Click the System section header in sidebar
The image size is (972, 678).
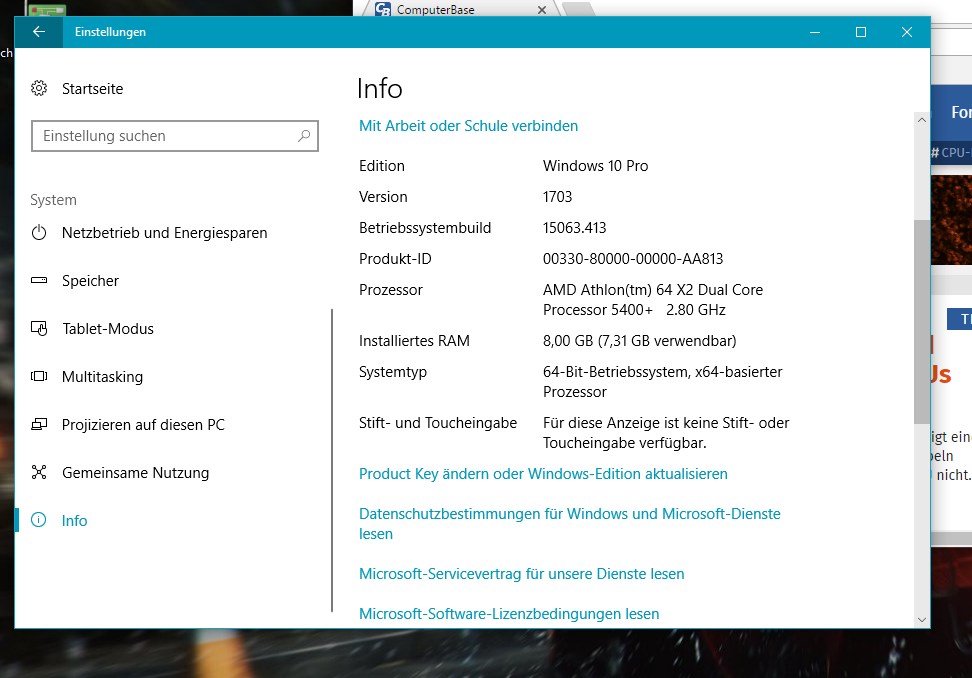pyautogui.click(x=53, y=200)
